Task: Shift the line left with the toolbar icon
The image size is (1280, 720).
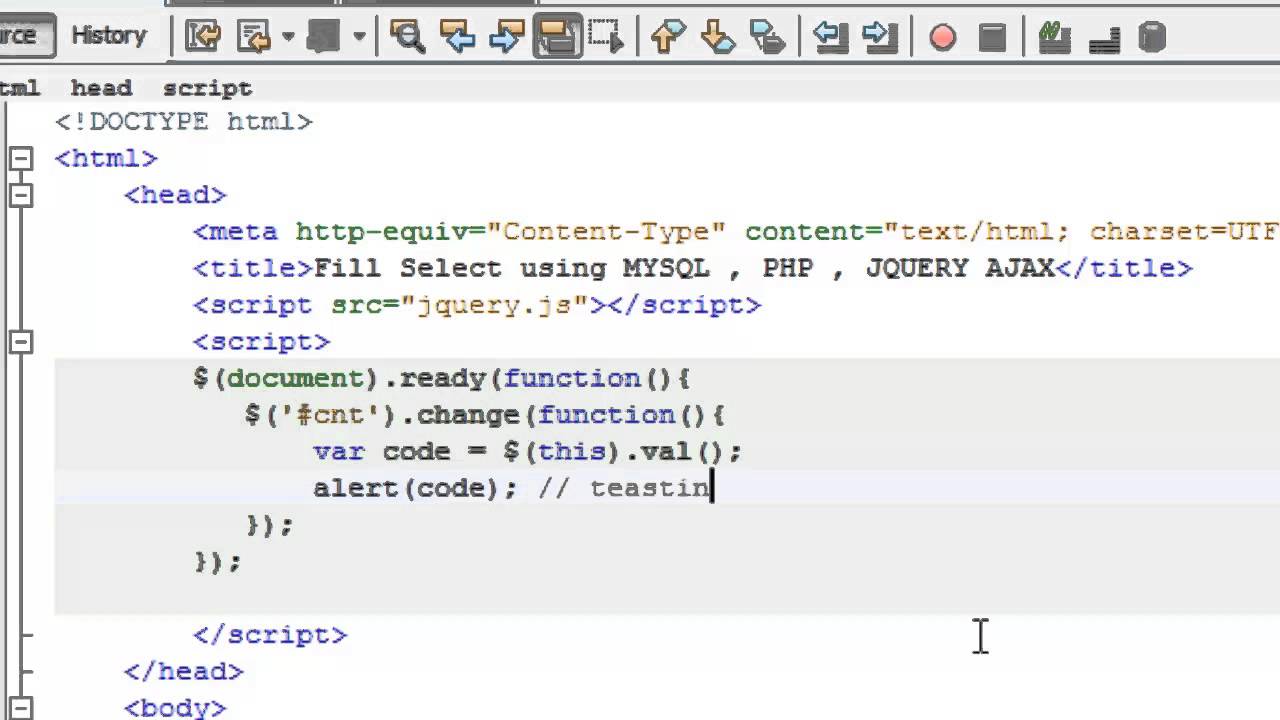Action: (x=830, y=37)
